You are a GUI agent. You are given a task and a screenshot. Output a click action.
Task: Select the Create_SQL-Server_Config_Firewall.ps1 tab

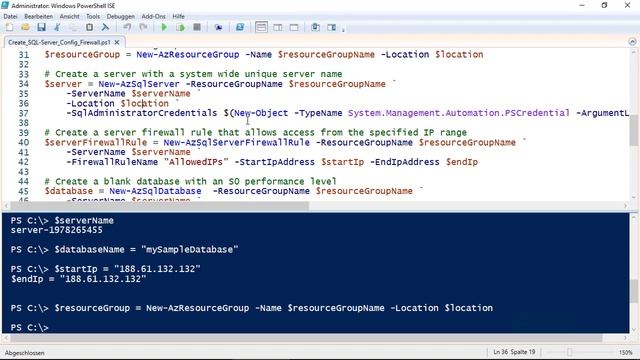[x=59, y=42]
